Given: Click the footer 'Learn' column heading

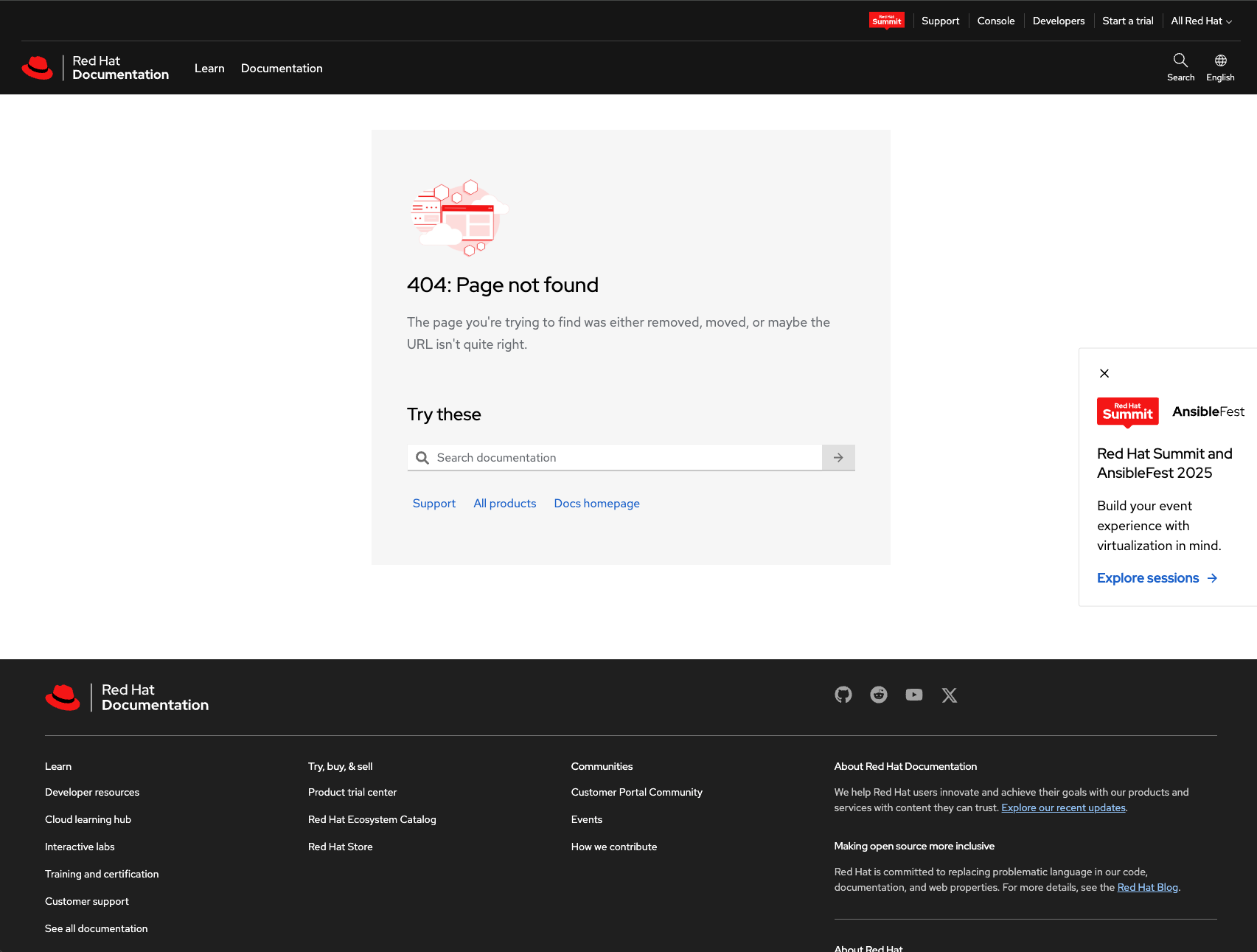Looking at the screenshot, I should 58,766.
